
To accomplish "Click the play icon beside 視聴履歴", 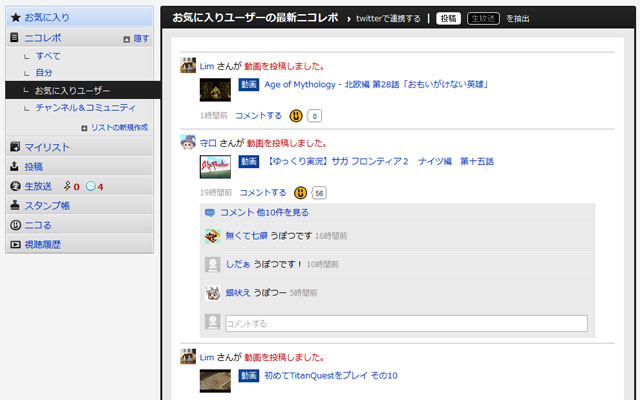I will click(x=15, y=244).
